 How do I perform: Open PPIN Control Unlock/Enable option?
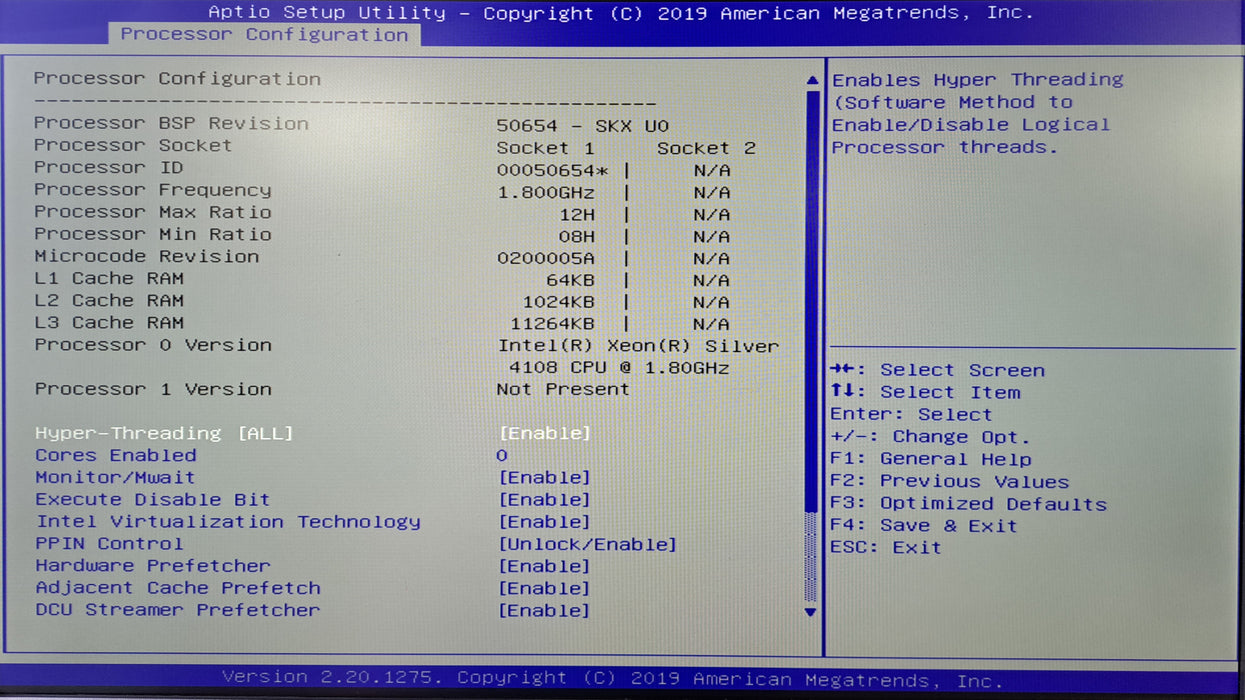[x=588, y=545]
